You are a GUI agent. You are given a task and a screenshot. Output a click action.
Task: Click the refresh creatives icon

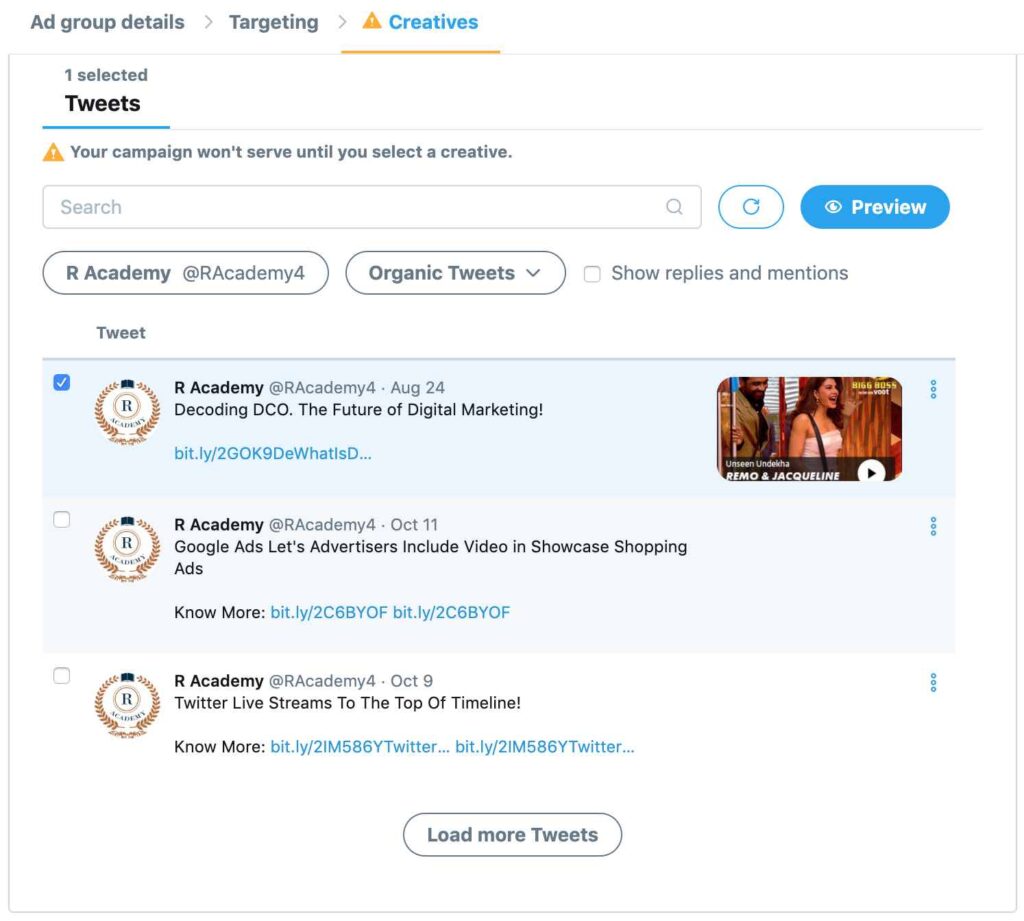tap(751, 207)
